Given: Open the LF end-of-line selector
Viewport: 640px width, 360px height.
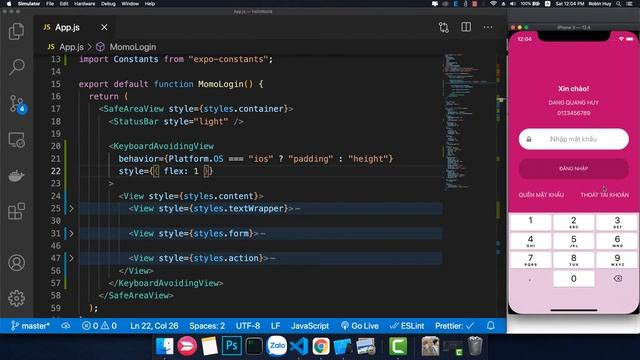Looking at the screenshot, I should pos(276,326).
